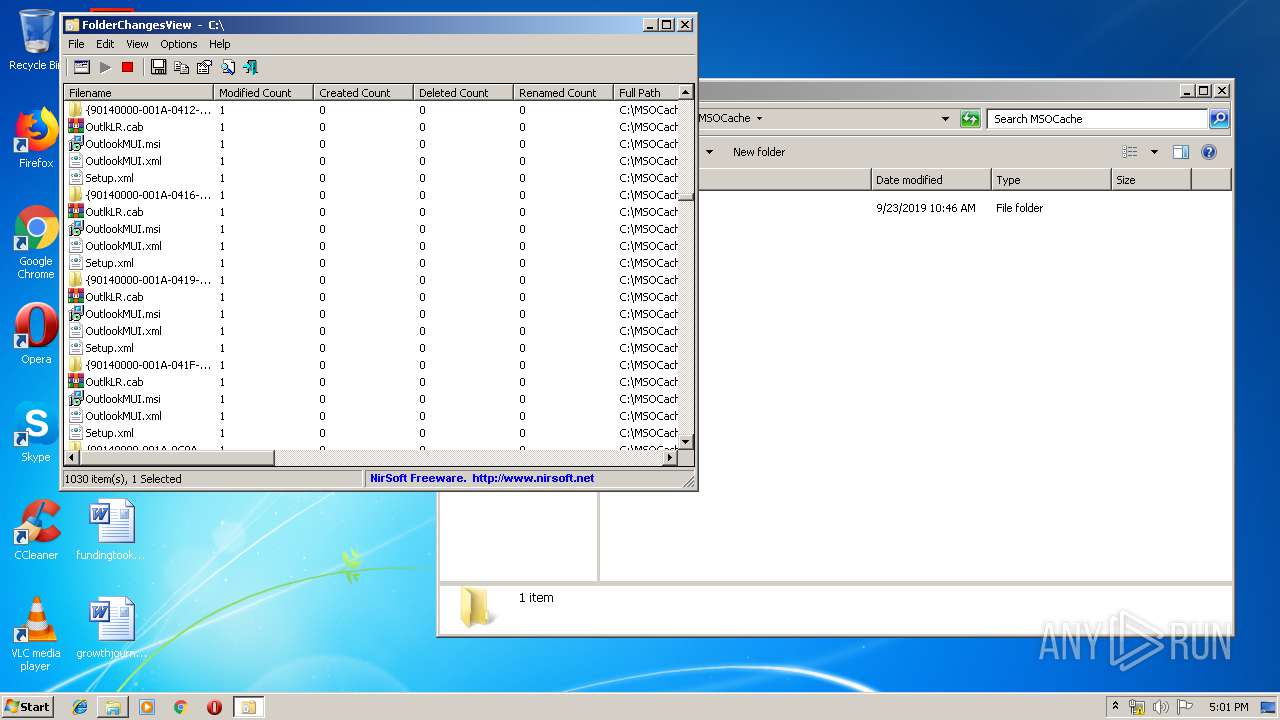Viewport: 1280px width, 720px height.
Task: Select the File folder row dated 9/23/2019
Action: [915, 208]
